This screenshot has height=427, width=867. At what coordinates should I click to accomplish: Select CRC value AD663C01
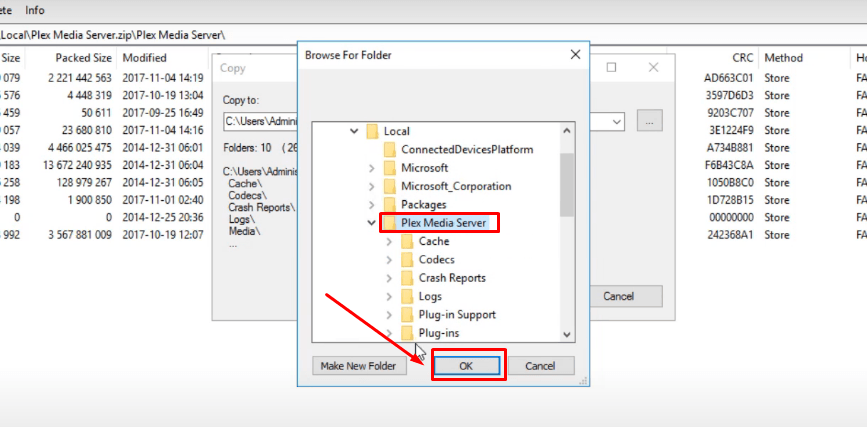[x=729, y=78]
